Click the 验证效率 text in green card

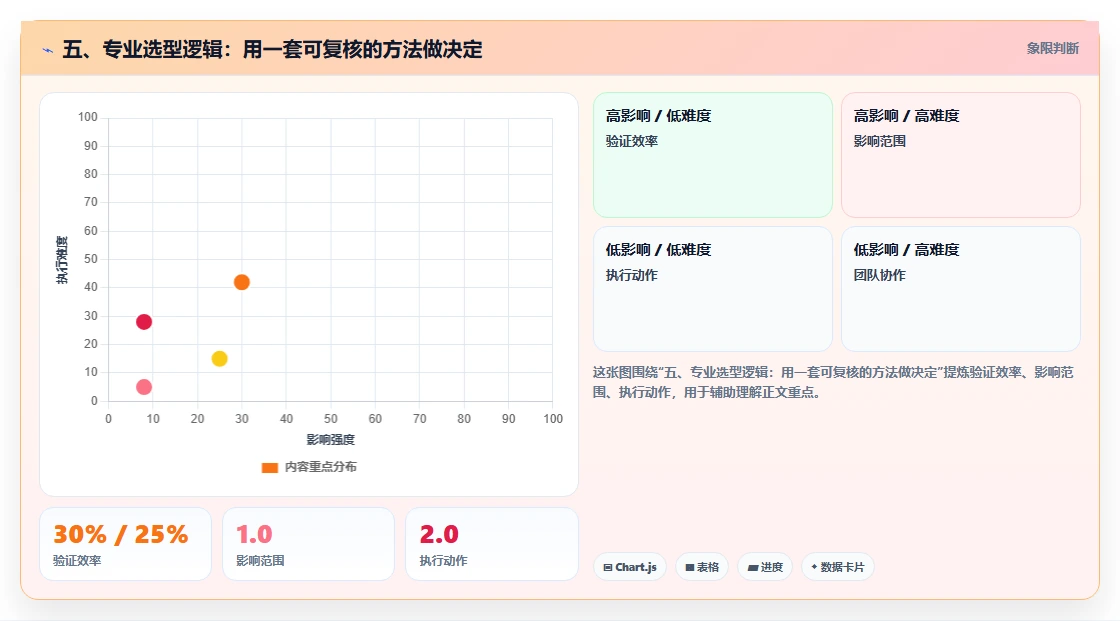pyautogui.click(x=631, y=141)
